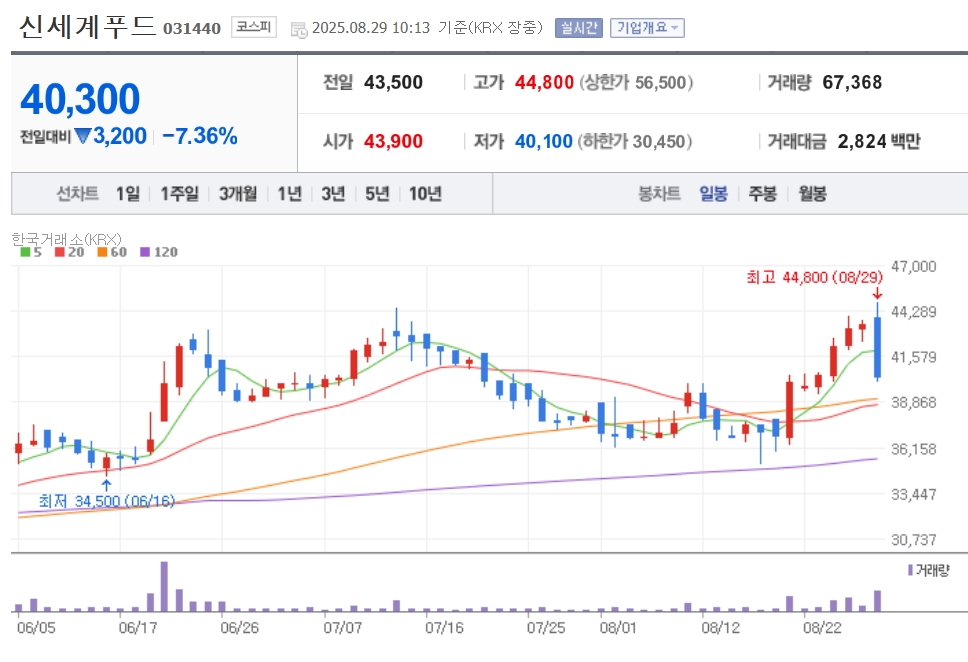The height and width of the screenshot is (662, 968).
Task: Click the red 20-day moving average marker
Action: [60, 252]
